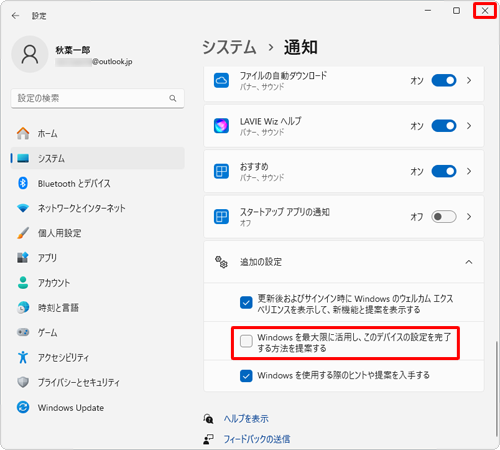Maximize the settings window
500x450 pixels.
[456, 11]
